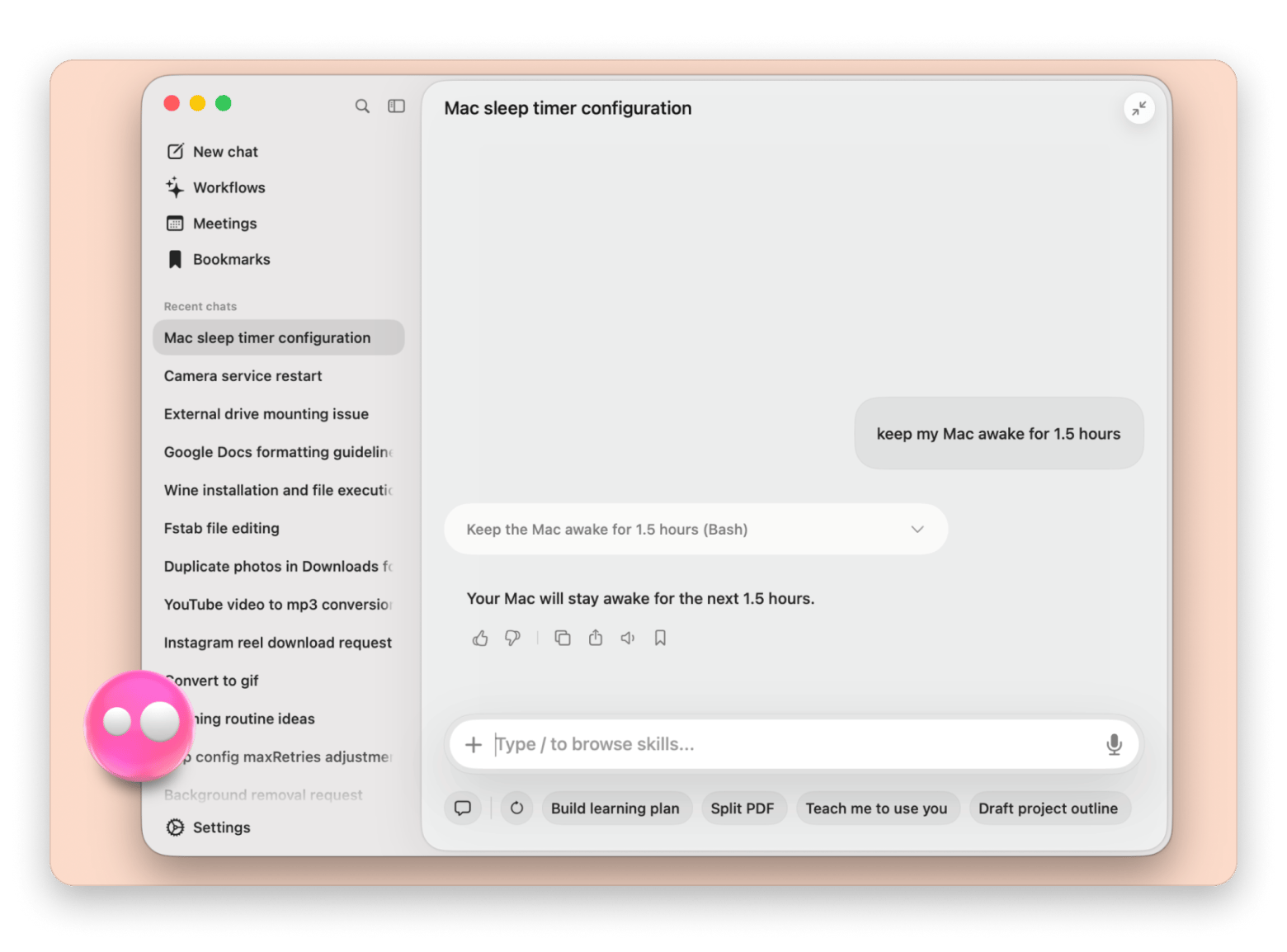Open the Duplicate photos in Downloads chat

click(279, 567)
